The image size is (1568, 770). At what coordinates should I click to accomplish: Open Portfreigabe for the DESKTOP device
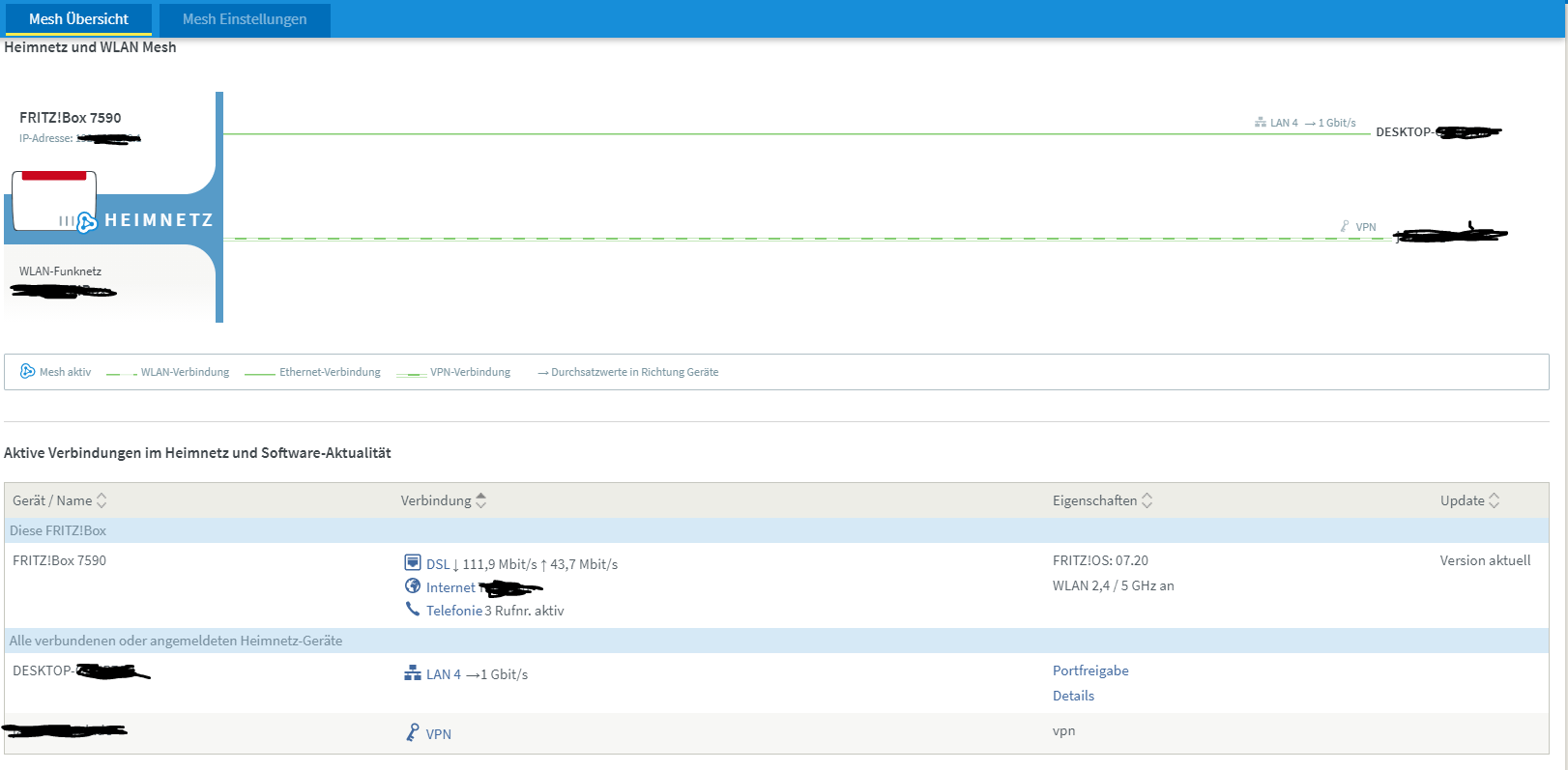point(1090,670)
